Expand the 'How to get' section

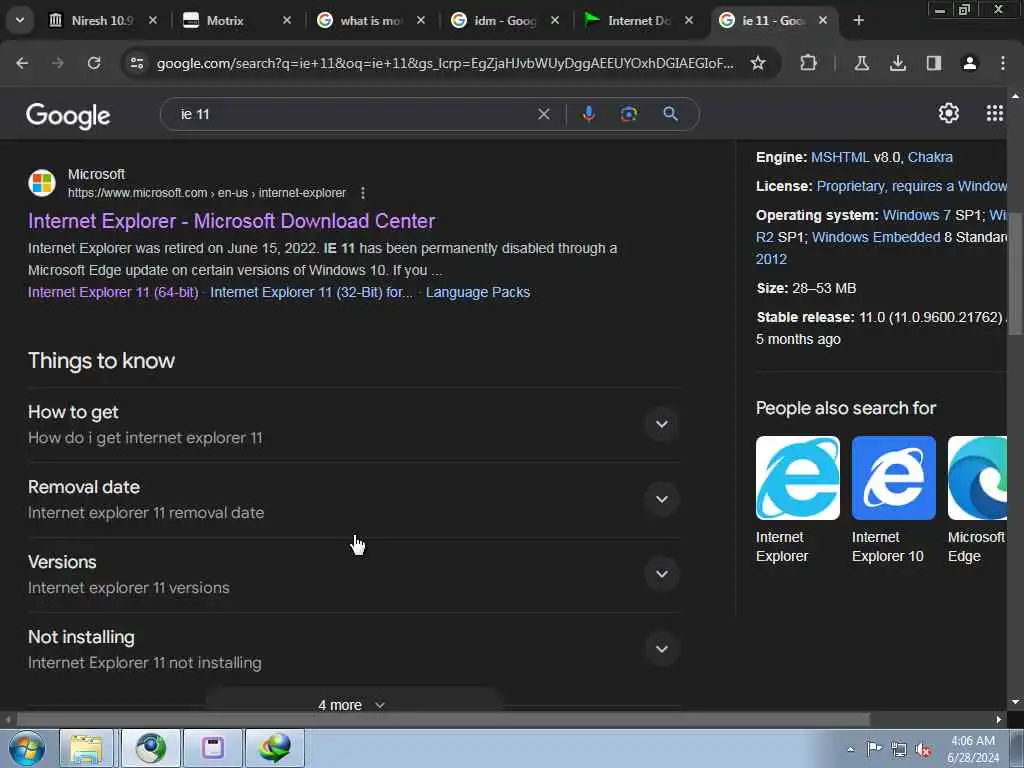(x=354, y=424)
